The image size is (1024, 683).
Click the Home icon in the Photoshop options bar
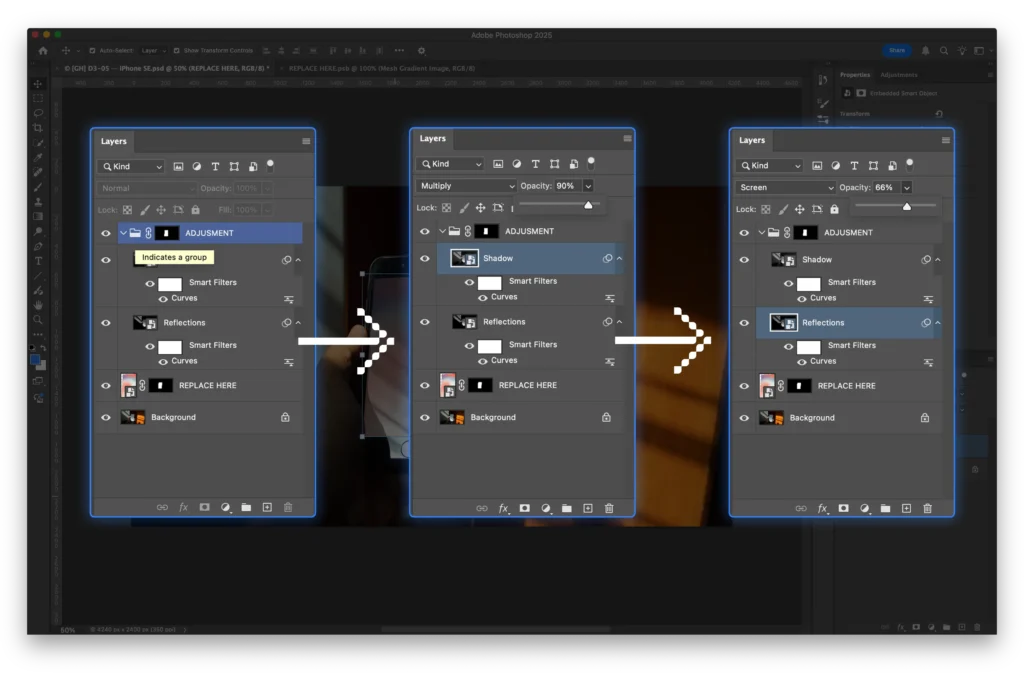coord(43,50)
